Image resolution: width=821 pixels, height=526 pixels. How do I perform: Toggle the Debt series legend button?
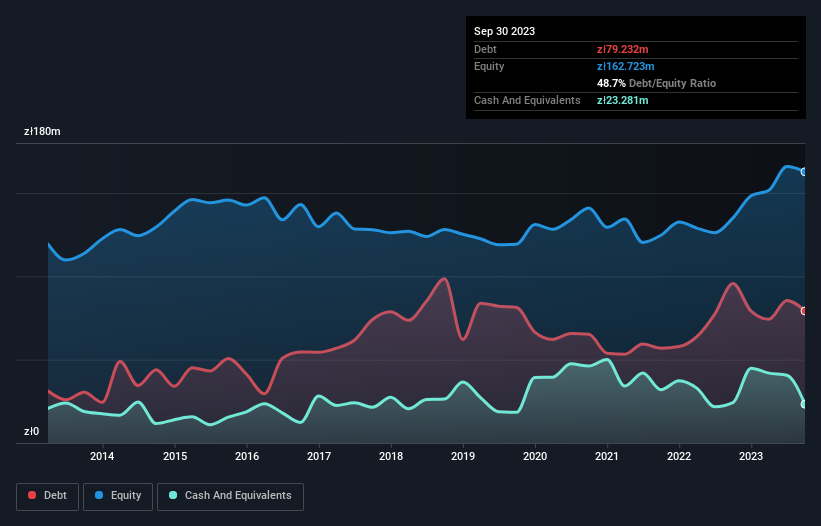(48, 496)
